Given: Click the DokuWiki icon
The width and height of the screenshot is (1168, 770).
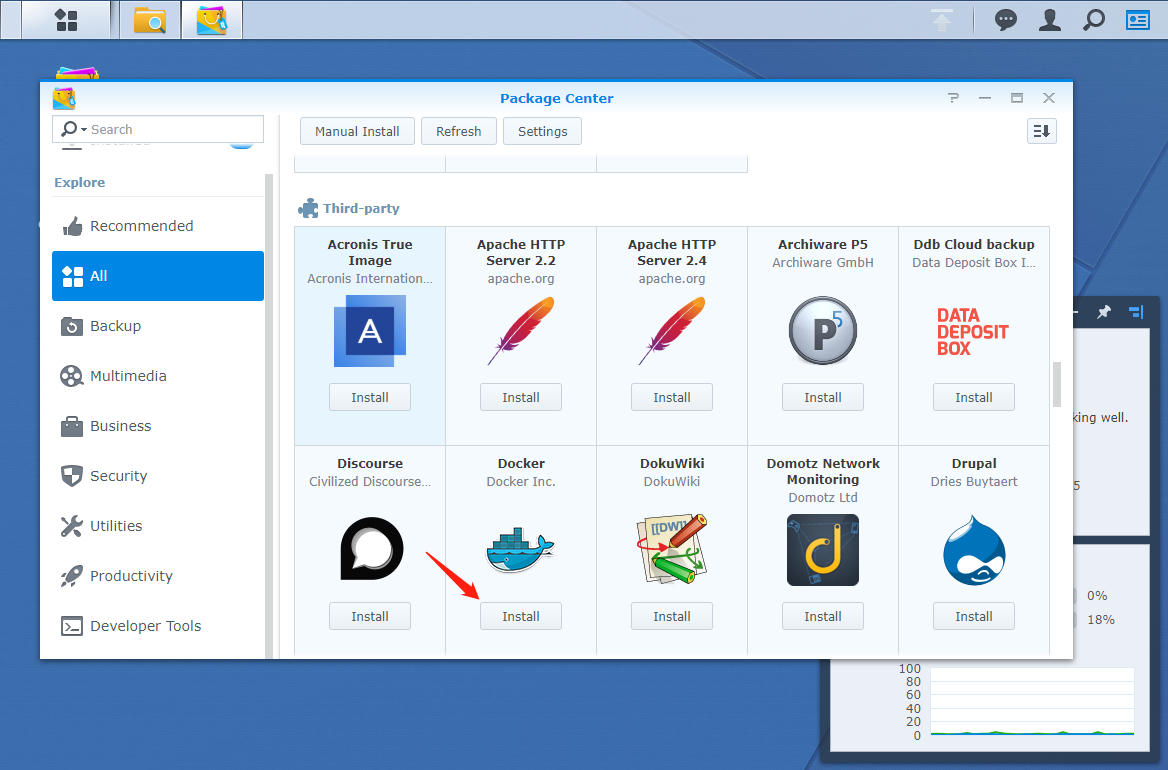Looking at the screenshot, I should click(672, 549).
